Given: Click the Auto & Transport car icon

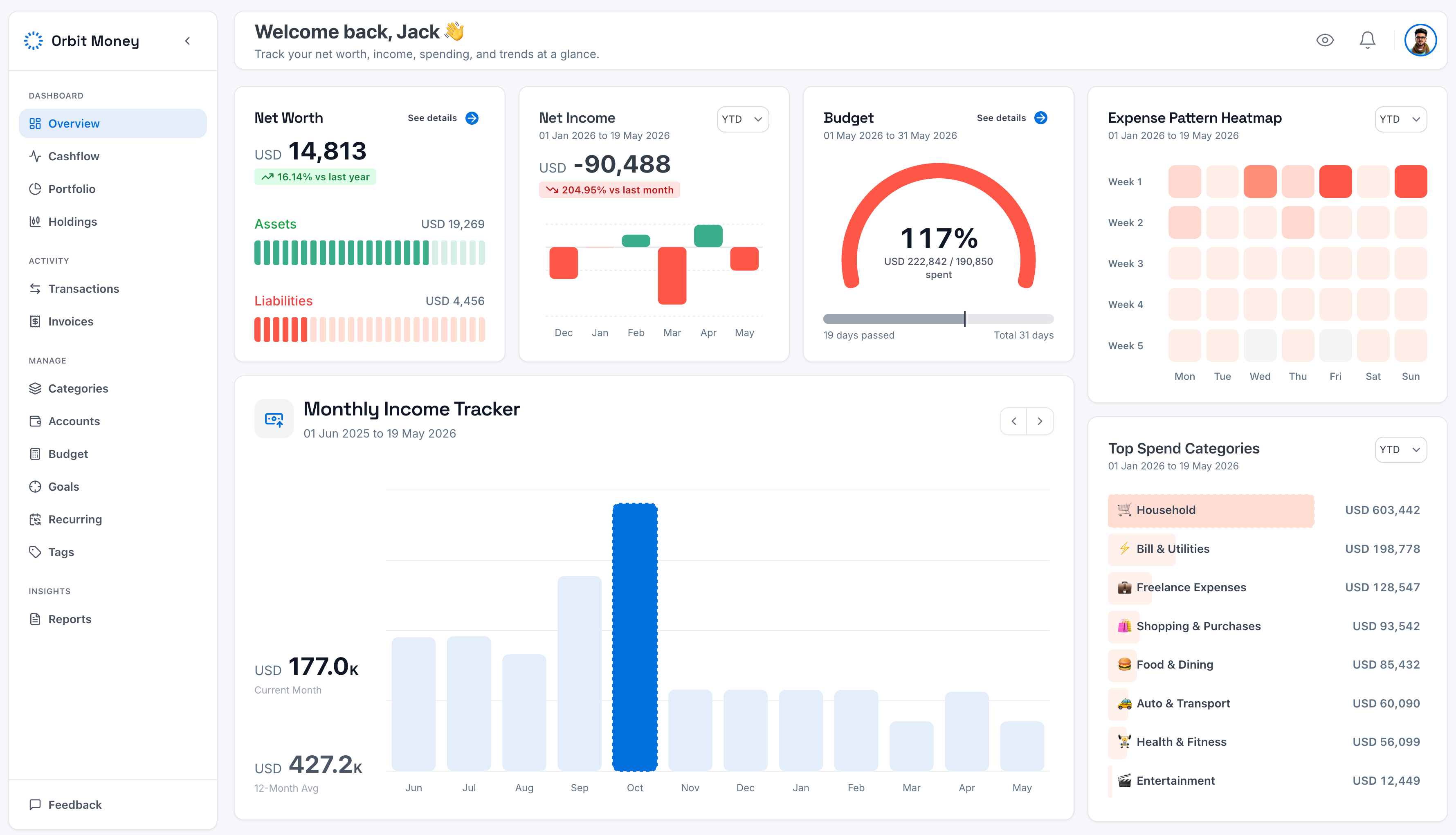Looking at the screenshot, I should click(x=1124, y=703).
